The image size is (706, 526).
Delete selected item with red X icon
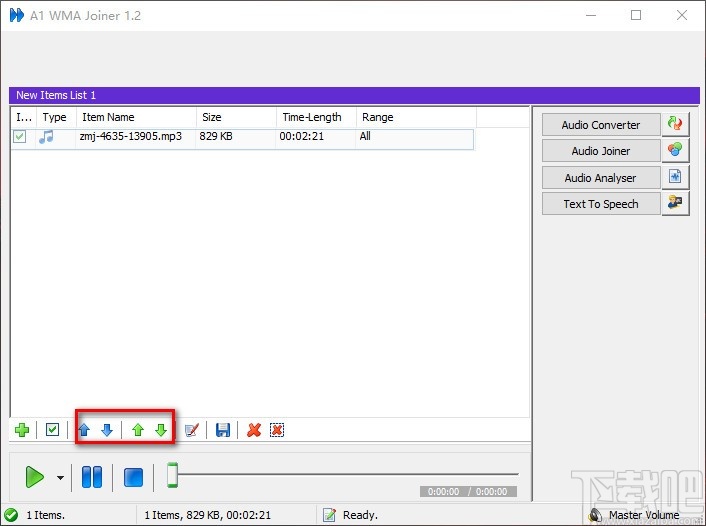click(x=254, y=430)
